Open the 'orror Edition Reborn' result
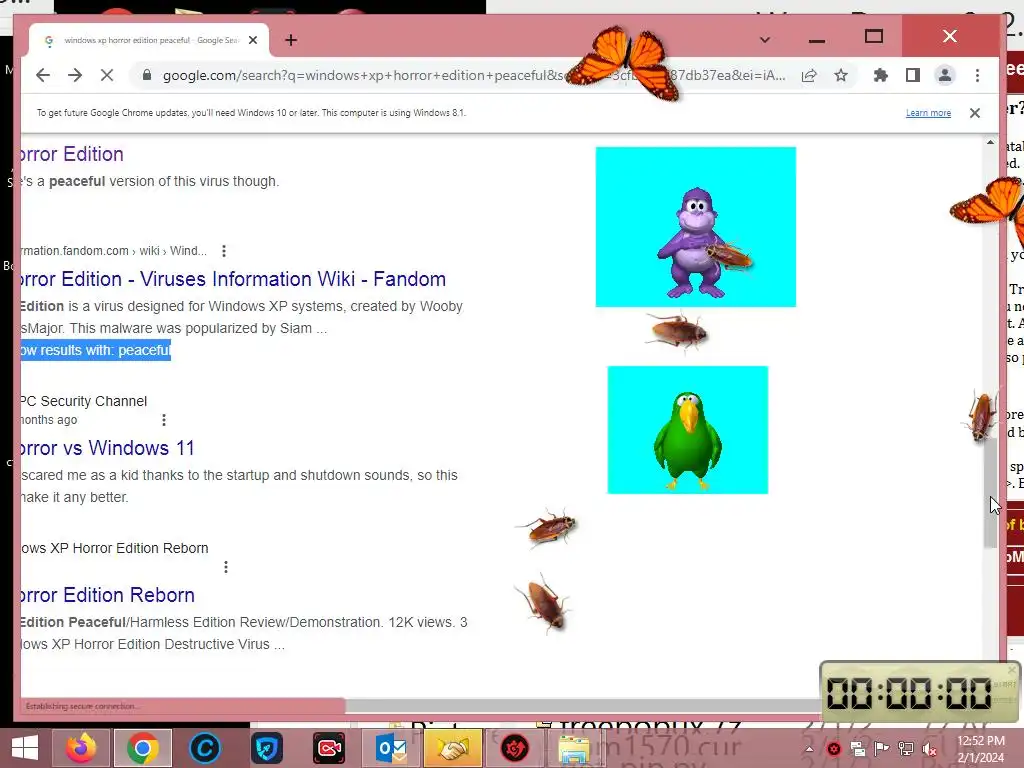 click(x=108, y=595)
